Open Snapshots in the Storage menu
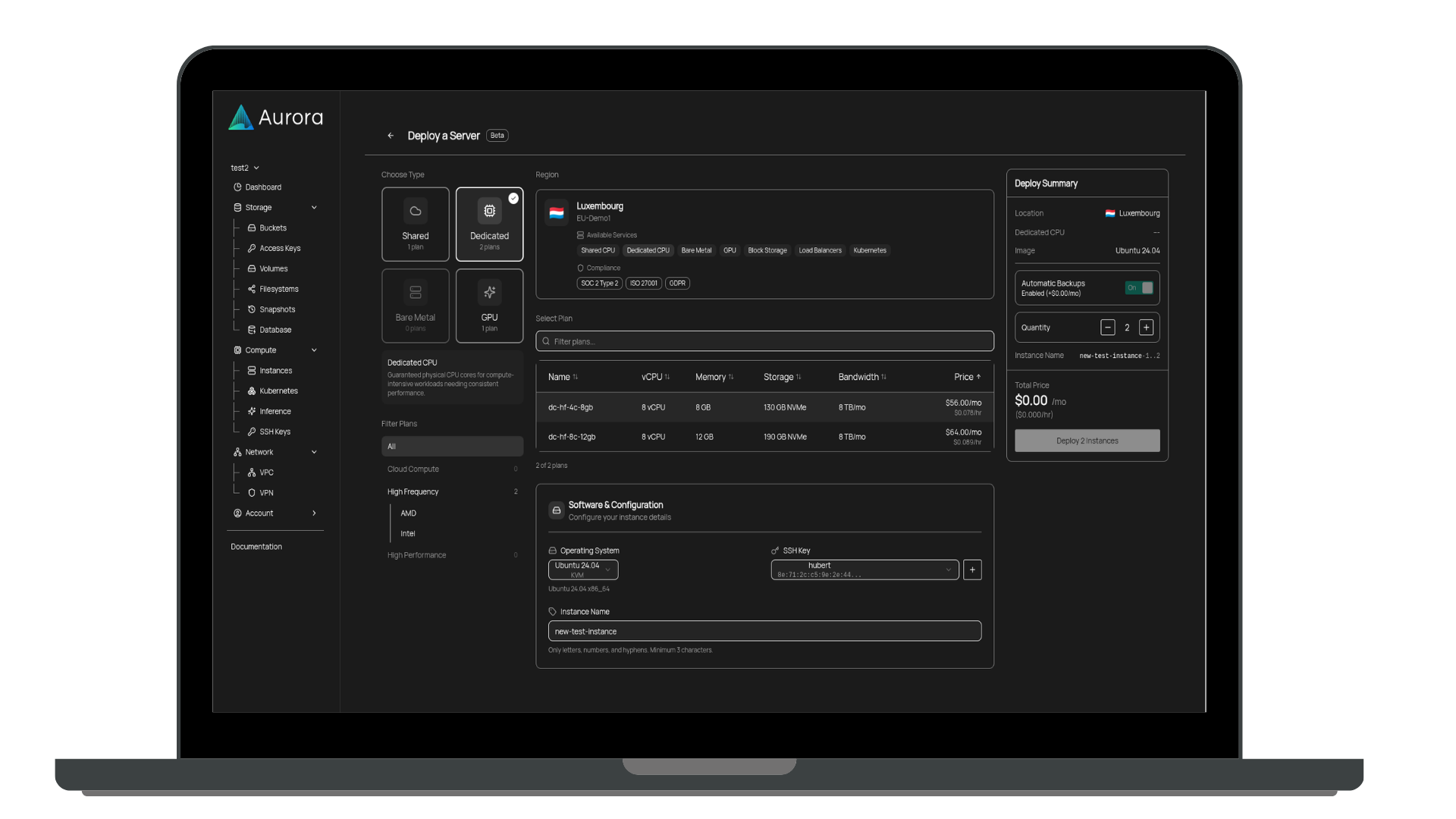The height and width of the screenshot is (819, 1456). pyautogui.click(x=277, y=309)
